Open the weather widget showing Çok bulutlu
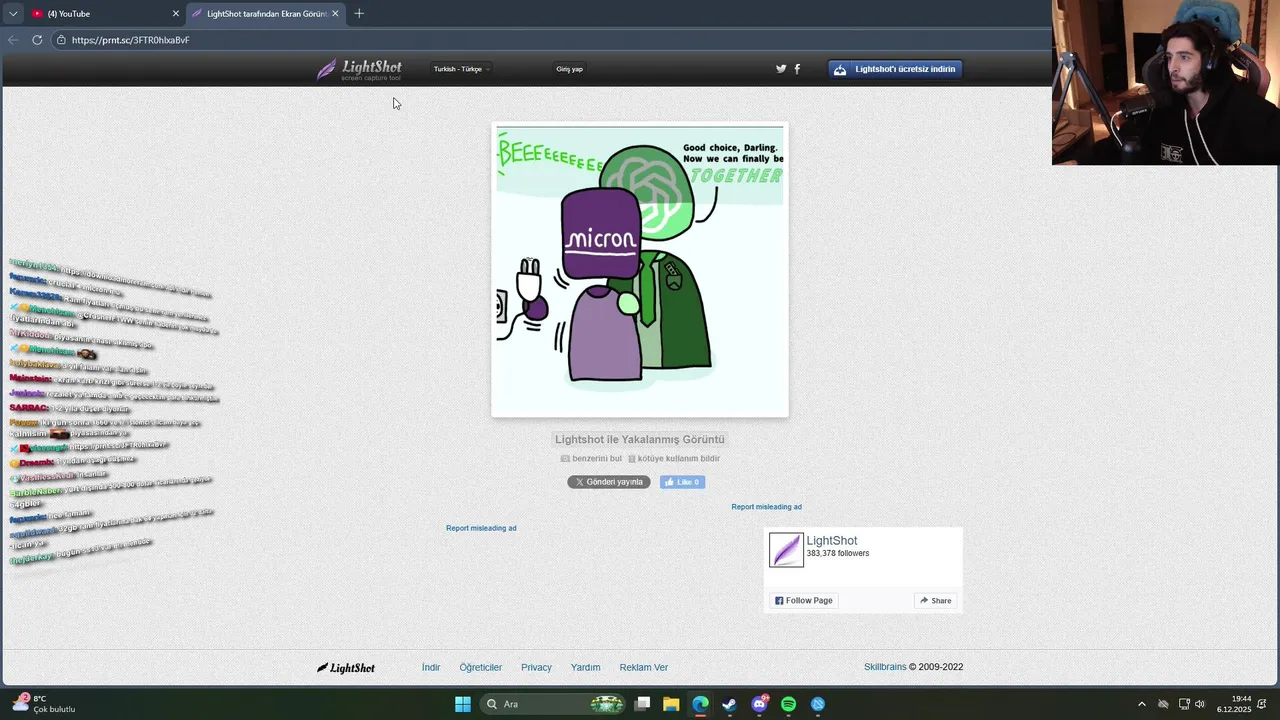Viewport: 1280px width, 720px height. 45,704
